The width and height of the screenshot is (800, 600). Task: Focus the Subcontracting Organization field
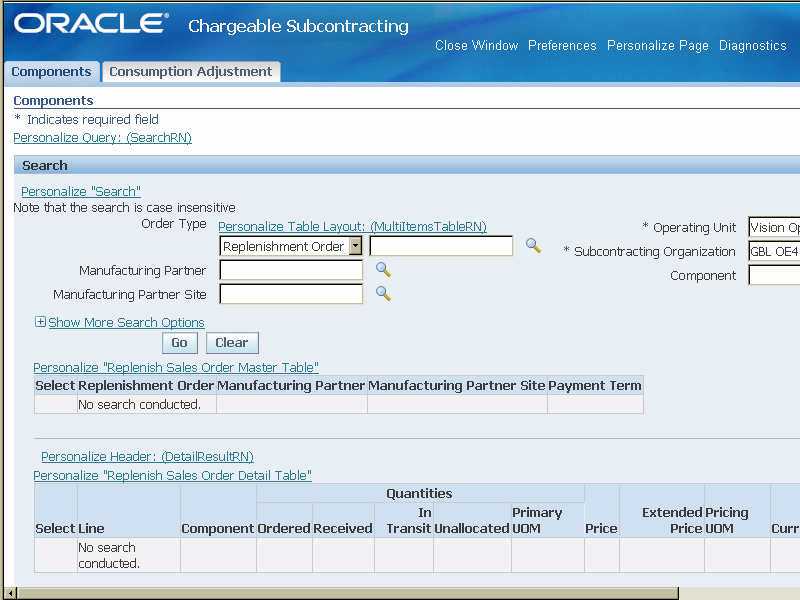coord(774,251)
